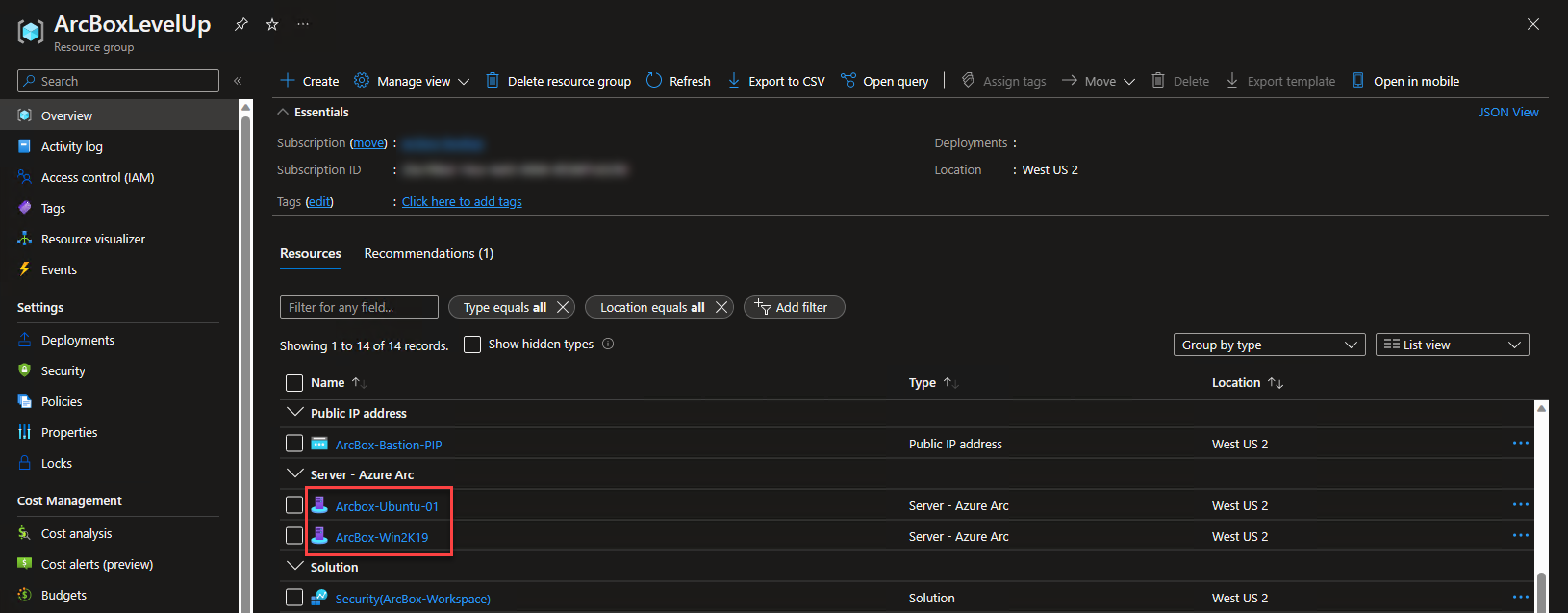Pin ArcBoxLevelUp to dashboard
Viewport: 1568px width, 613px height.
tap(241, 24)
